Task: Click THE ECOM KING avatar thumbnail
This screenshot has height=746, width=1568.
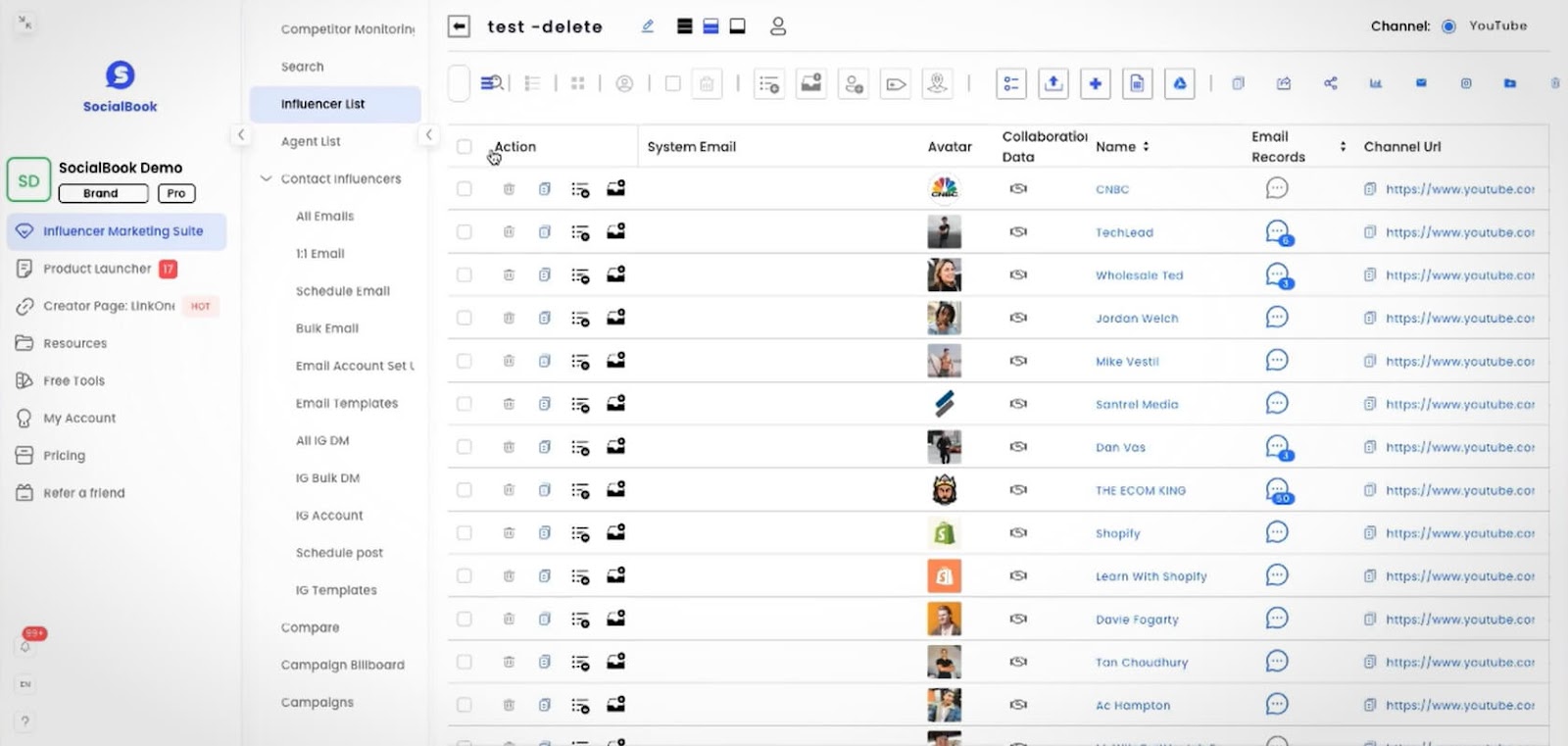Action: (x=944, y=489)
